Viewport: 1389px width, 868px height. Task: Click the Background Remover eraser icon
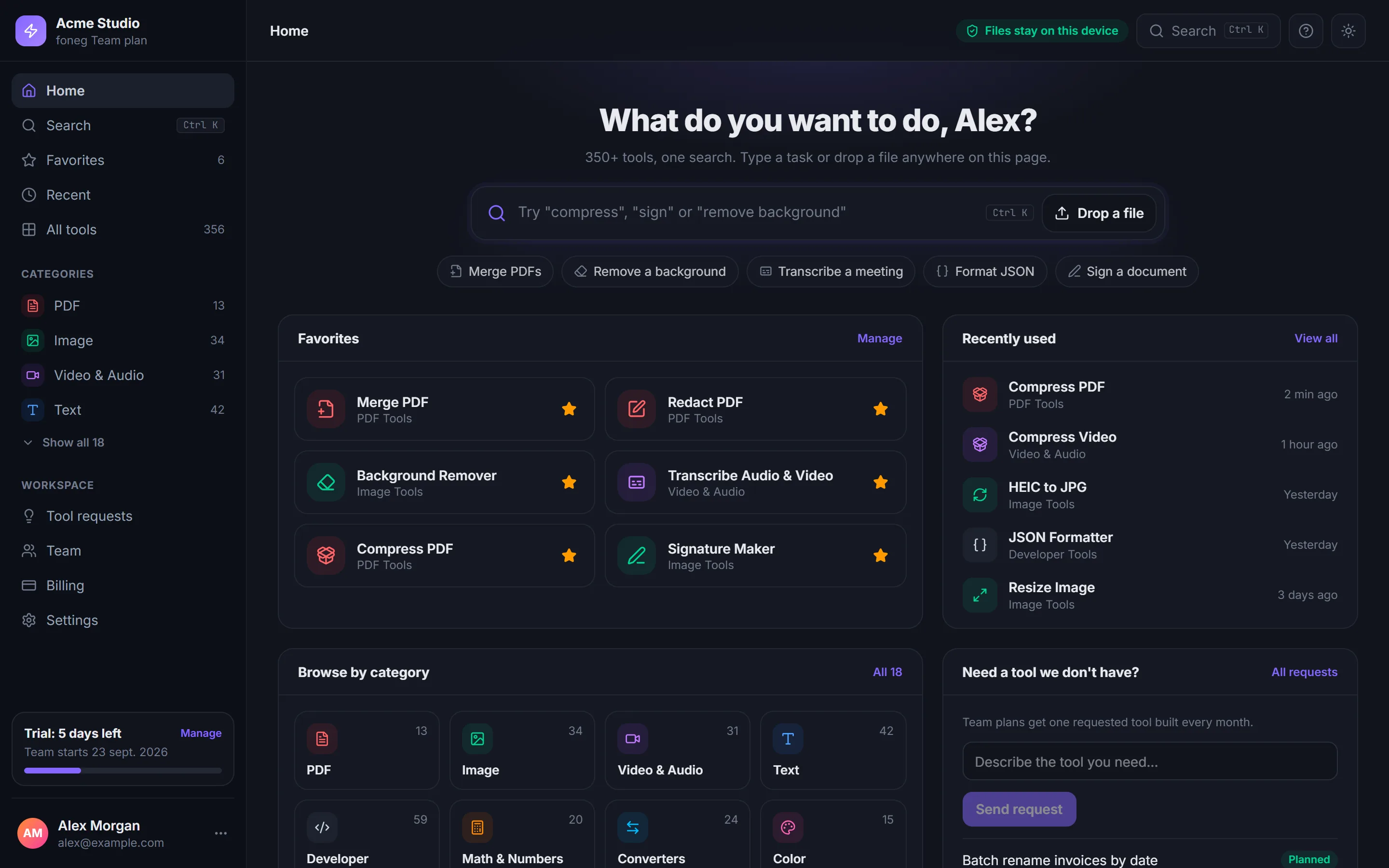click(x=326, y=482)
